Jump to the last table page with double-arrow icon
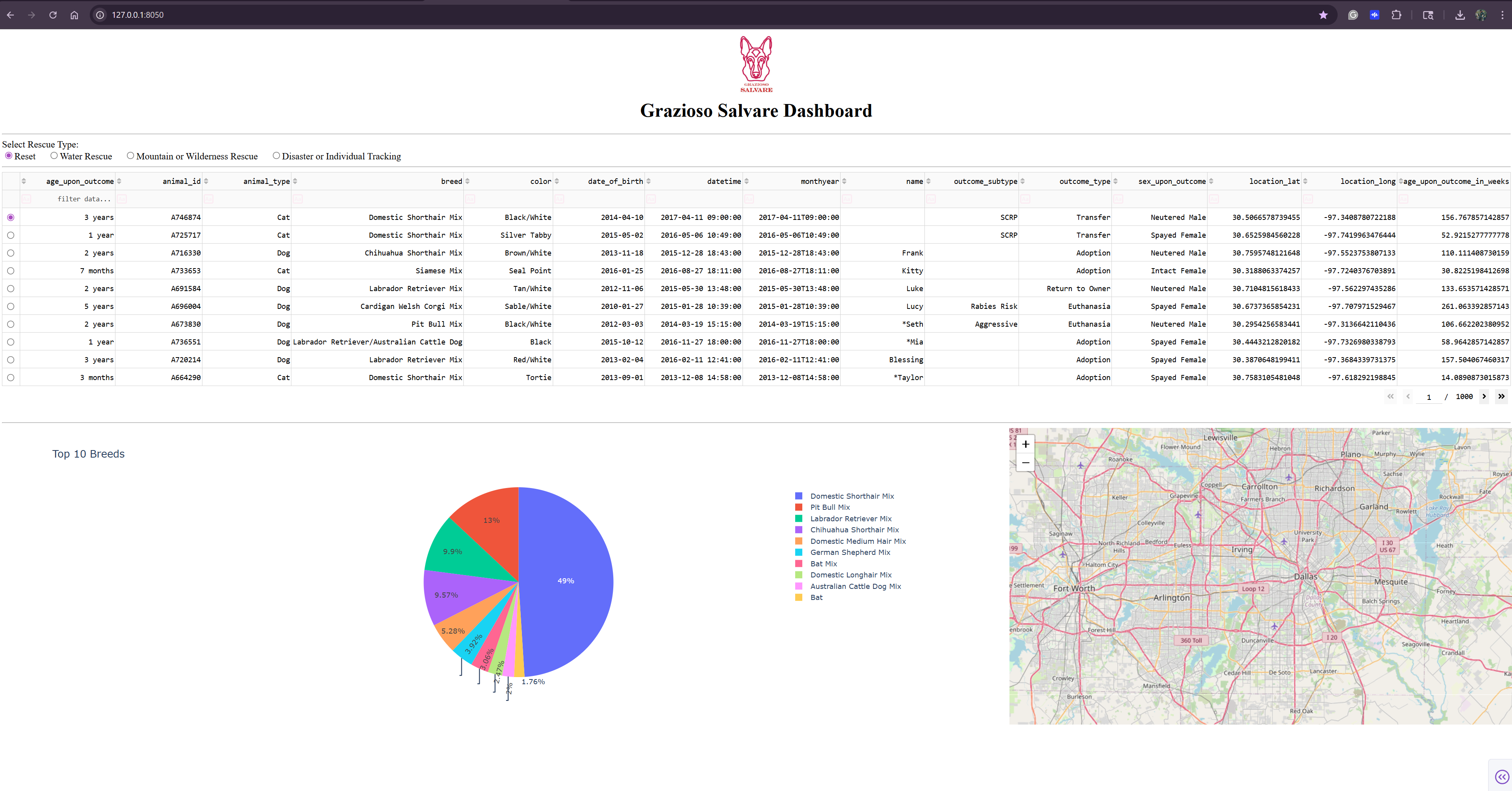The height and width of the screenshot is (791, 1512). pos(1501,396)
